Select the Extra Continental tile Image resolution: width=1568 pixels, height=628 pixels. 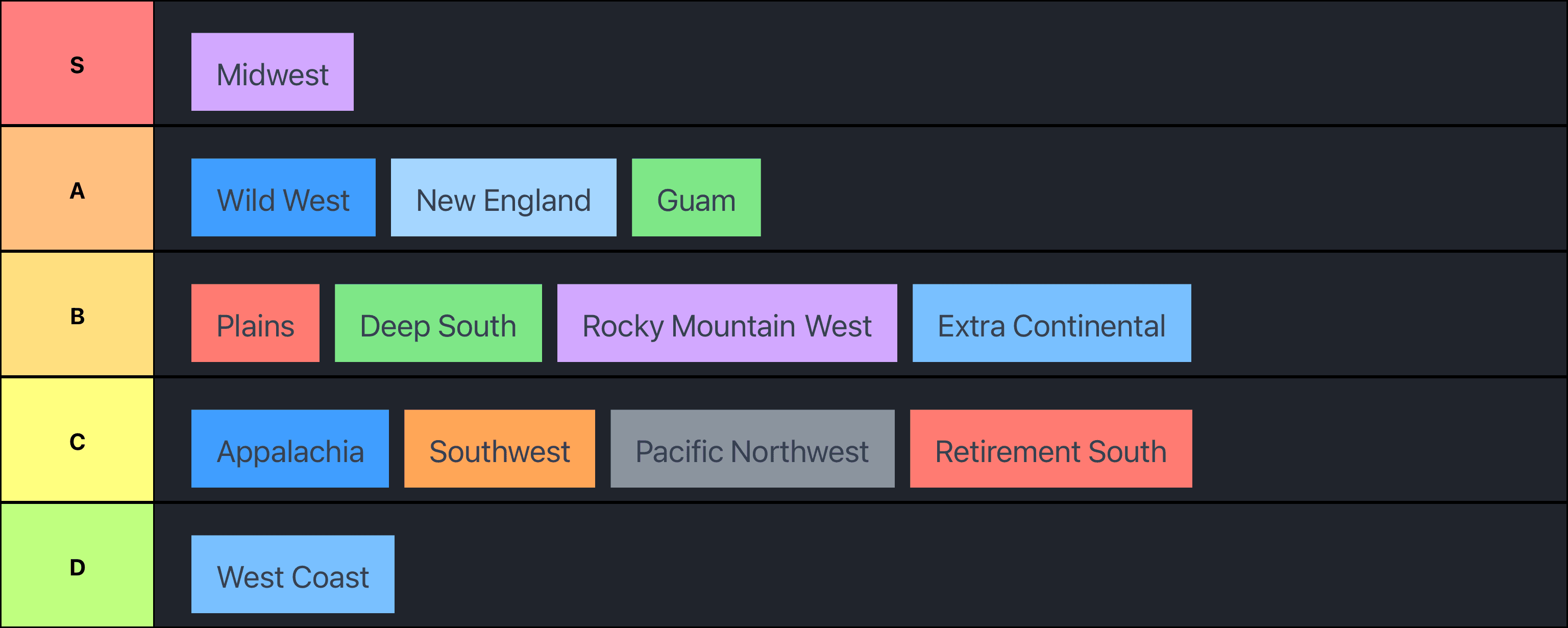[x=1051, y=323]
